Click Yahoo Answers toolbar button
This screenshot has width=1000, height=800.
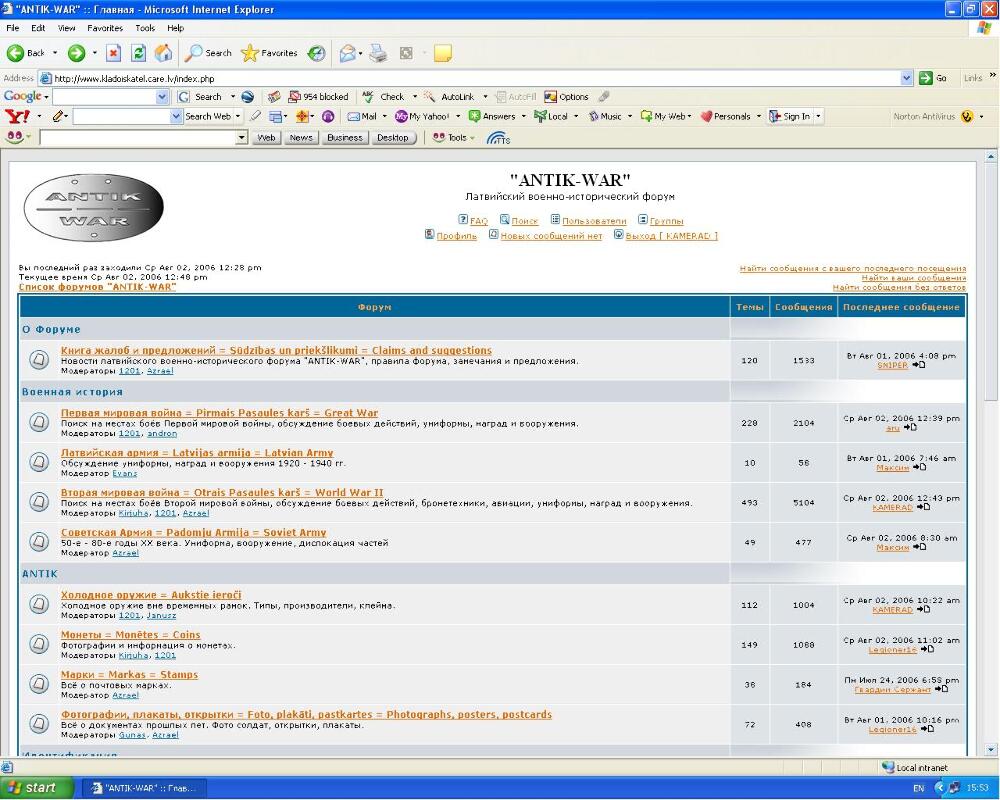pyautogui.click(x=492, y=116)
